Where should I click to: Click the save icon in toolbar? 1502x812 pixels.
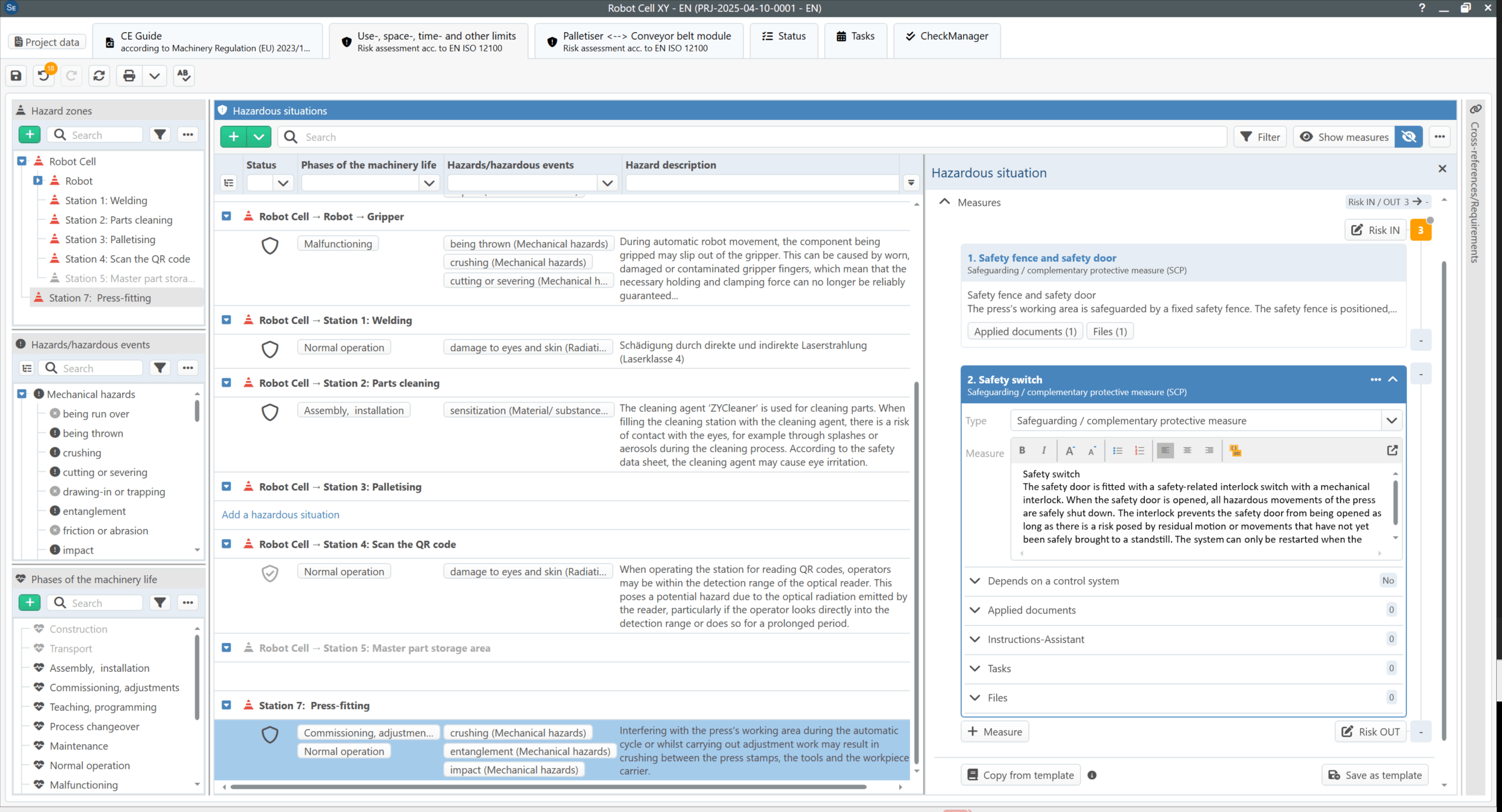(16, 75)
